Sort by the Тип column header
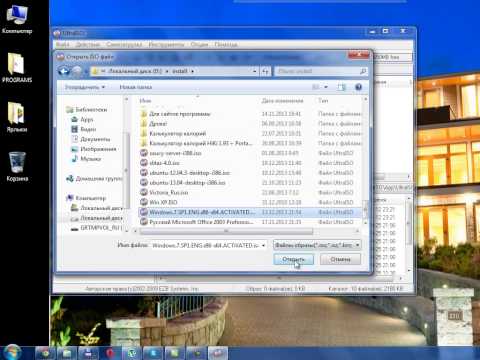 tap(323, 100)
